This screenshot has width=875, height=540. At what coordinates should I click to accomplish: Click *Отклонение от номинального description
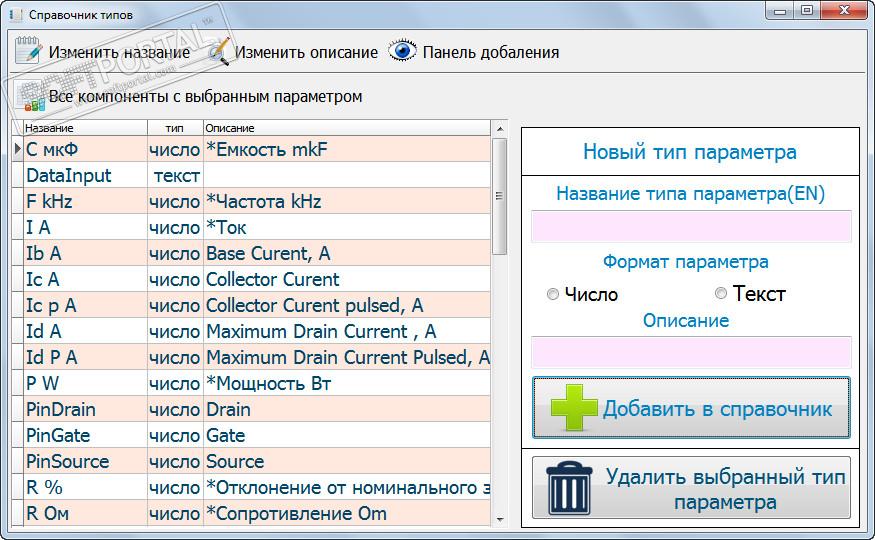[347, 487]
